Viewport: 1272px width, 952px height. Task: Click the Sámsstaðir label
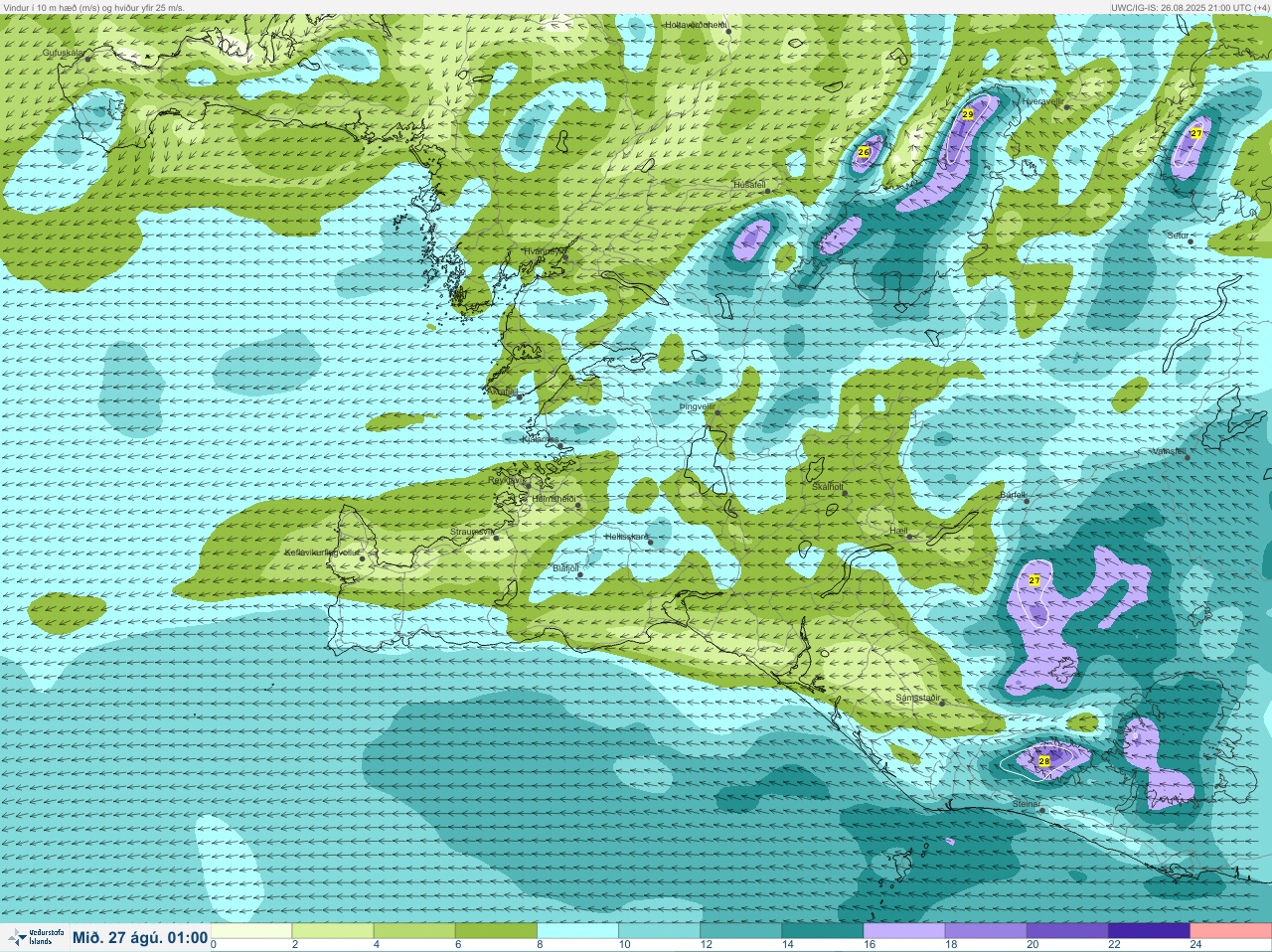918,698
